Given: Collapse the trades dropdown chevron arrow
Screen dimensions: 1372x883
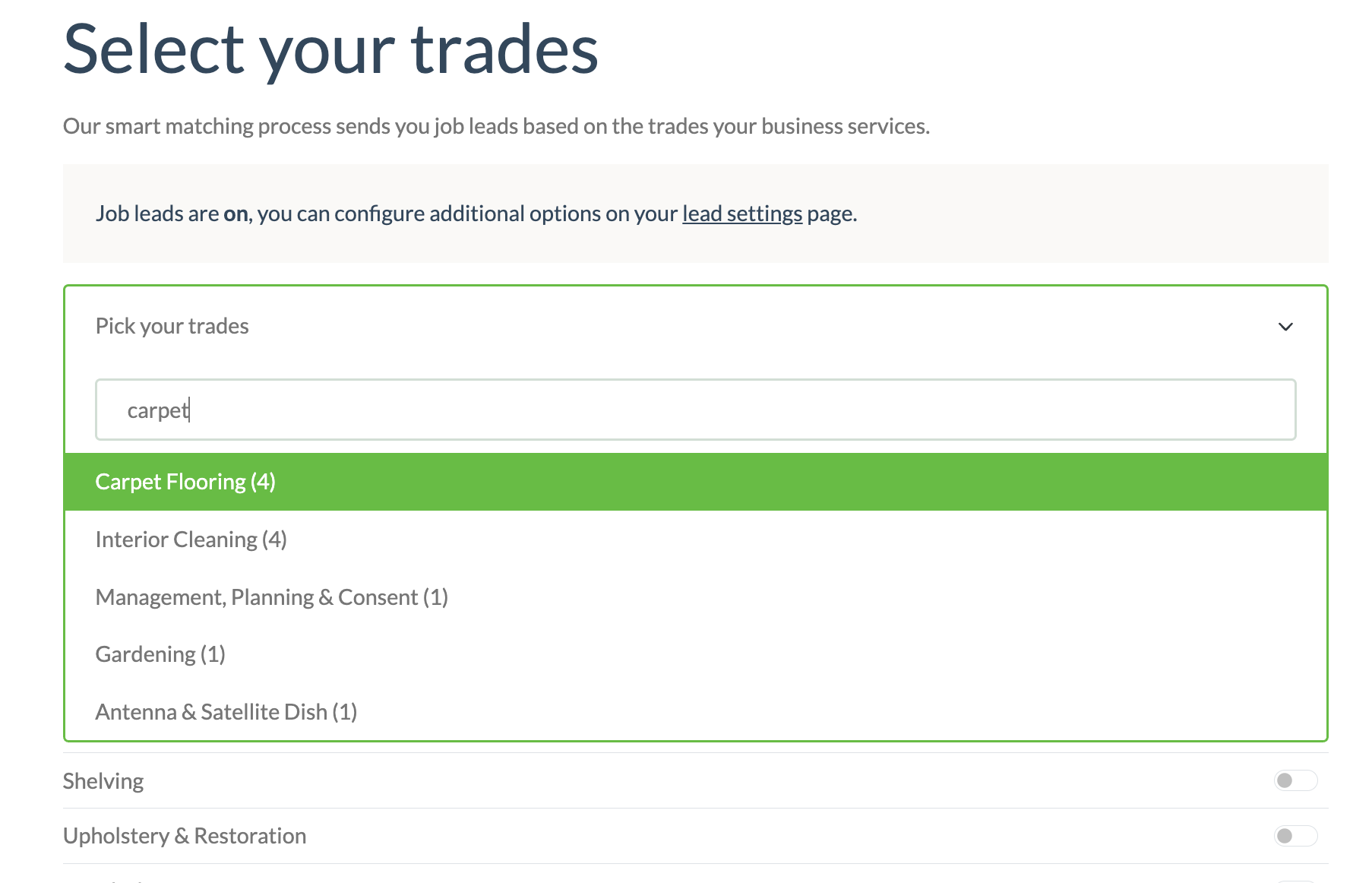Looking at the screenshot, I should (x=1285, y=327).
